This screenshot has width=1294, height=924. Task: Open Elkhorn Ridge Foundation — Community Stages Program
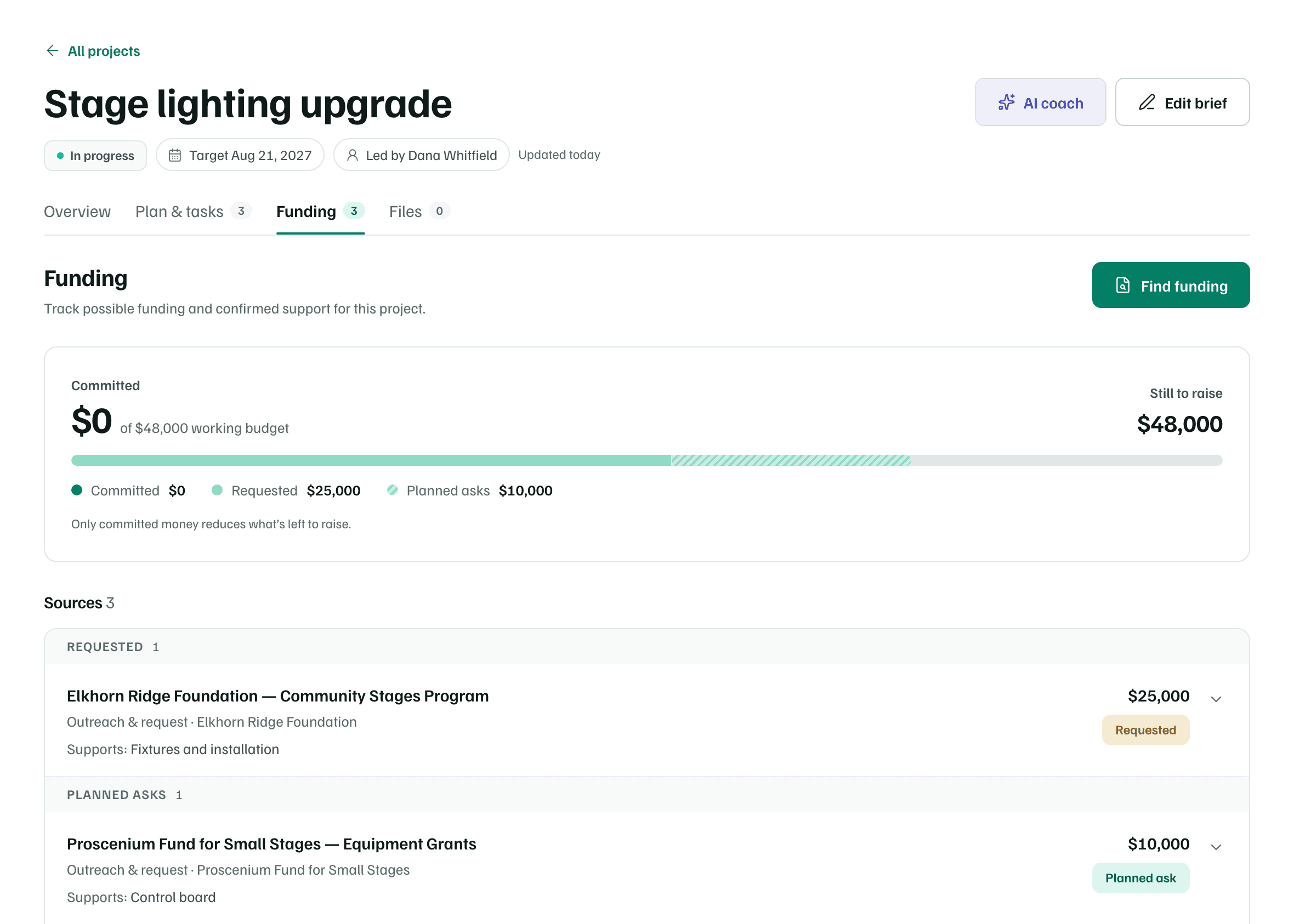[278, 696]
